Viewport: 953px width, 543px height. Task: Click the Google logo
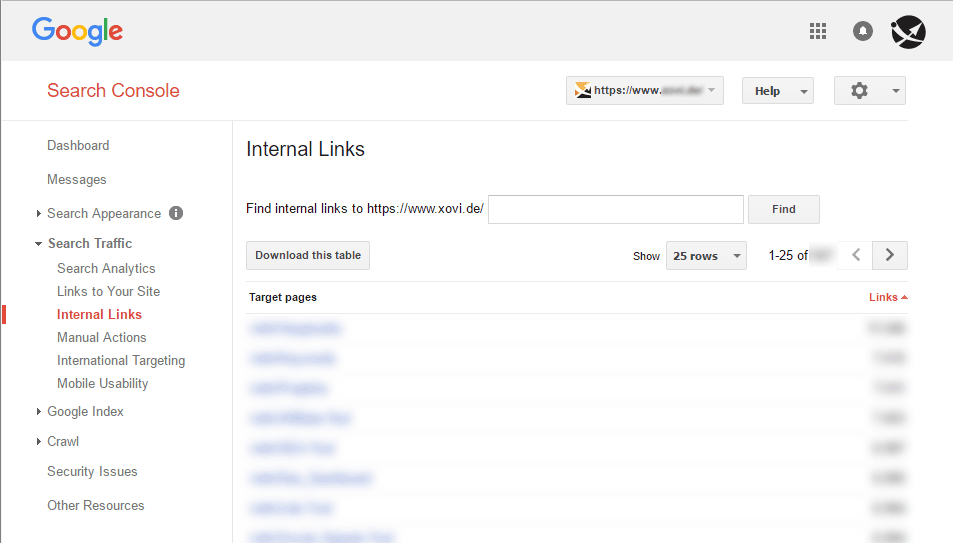click(77, 31)
